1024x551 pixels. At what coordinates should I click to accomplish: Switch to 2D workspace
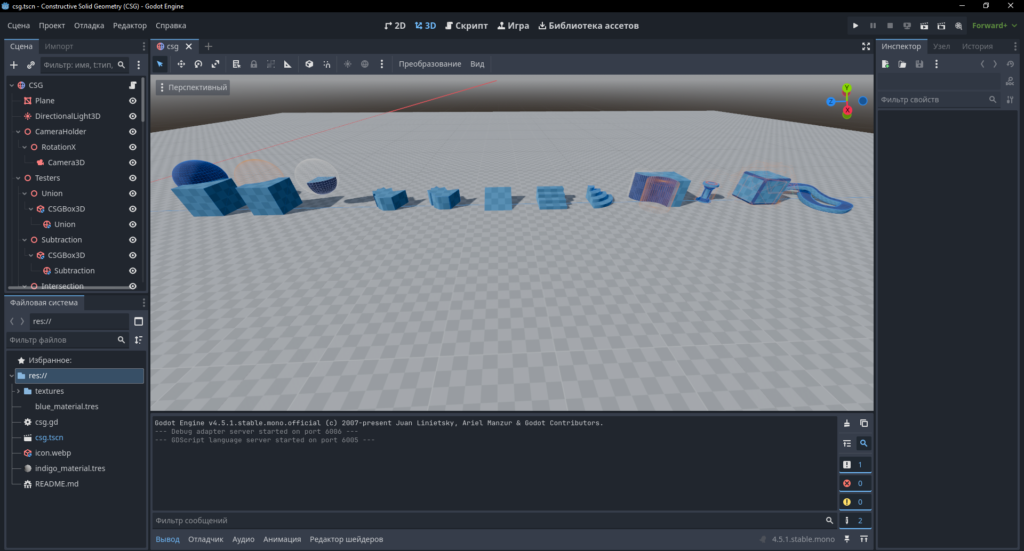click(394, 25)
